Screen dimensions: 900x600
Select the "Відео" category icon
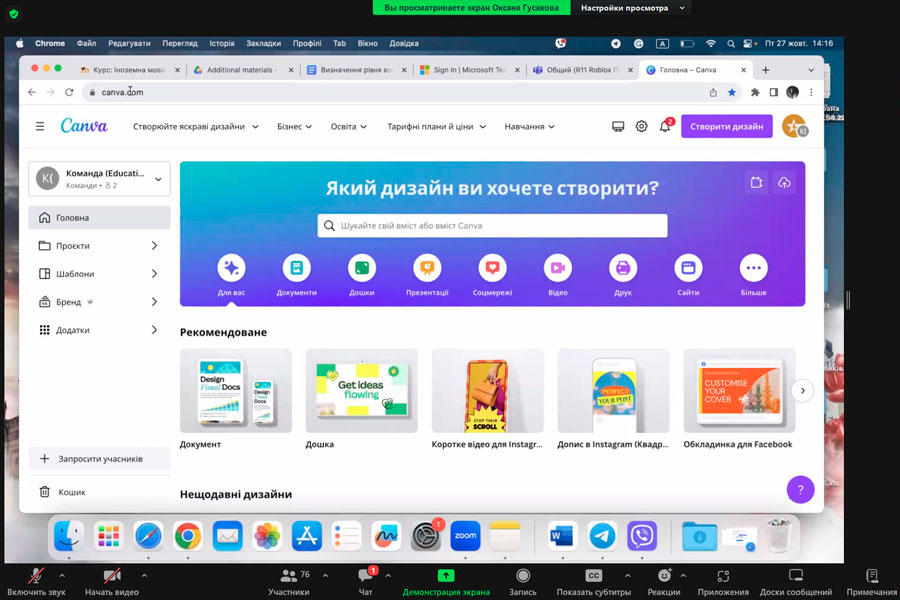pos(558,268)
